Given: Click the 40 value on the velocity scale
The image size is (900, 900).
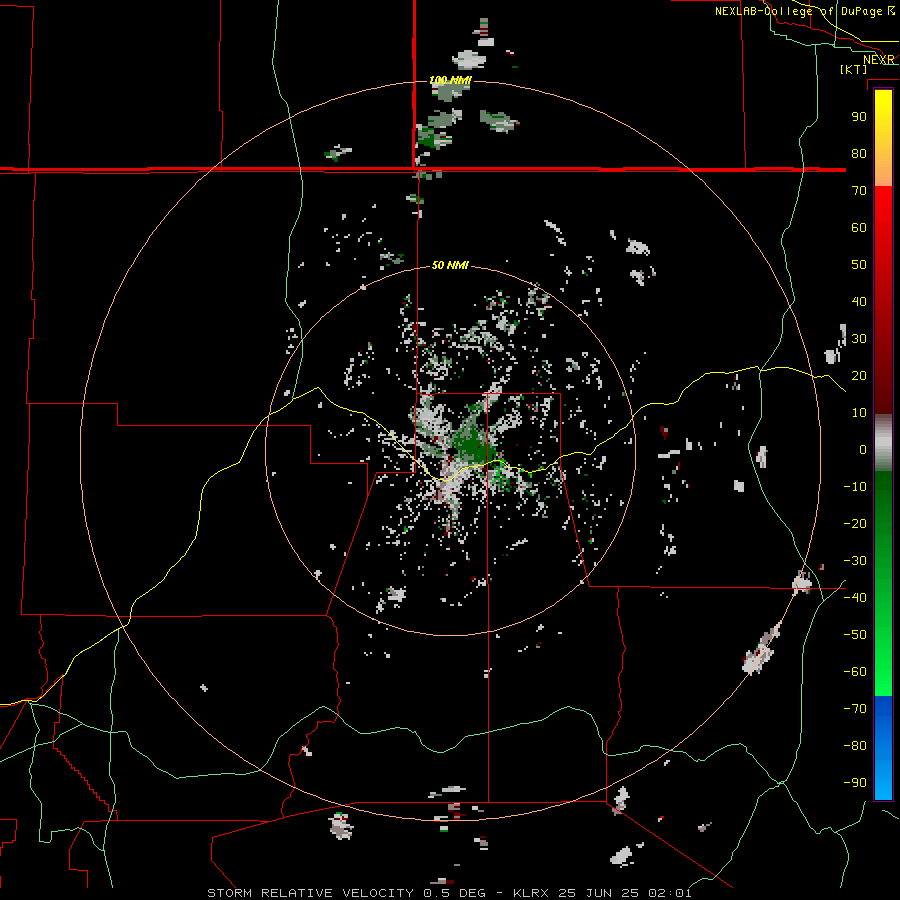Looking at the screenshot, I should [x=859, y=301].
